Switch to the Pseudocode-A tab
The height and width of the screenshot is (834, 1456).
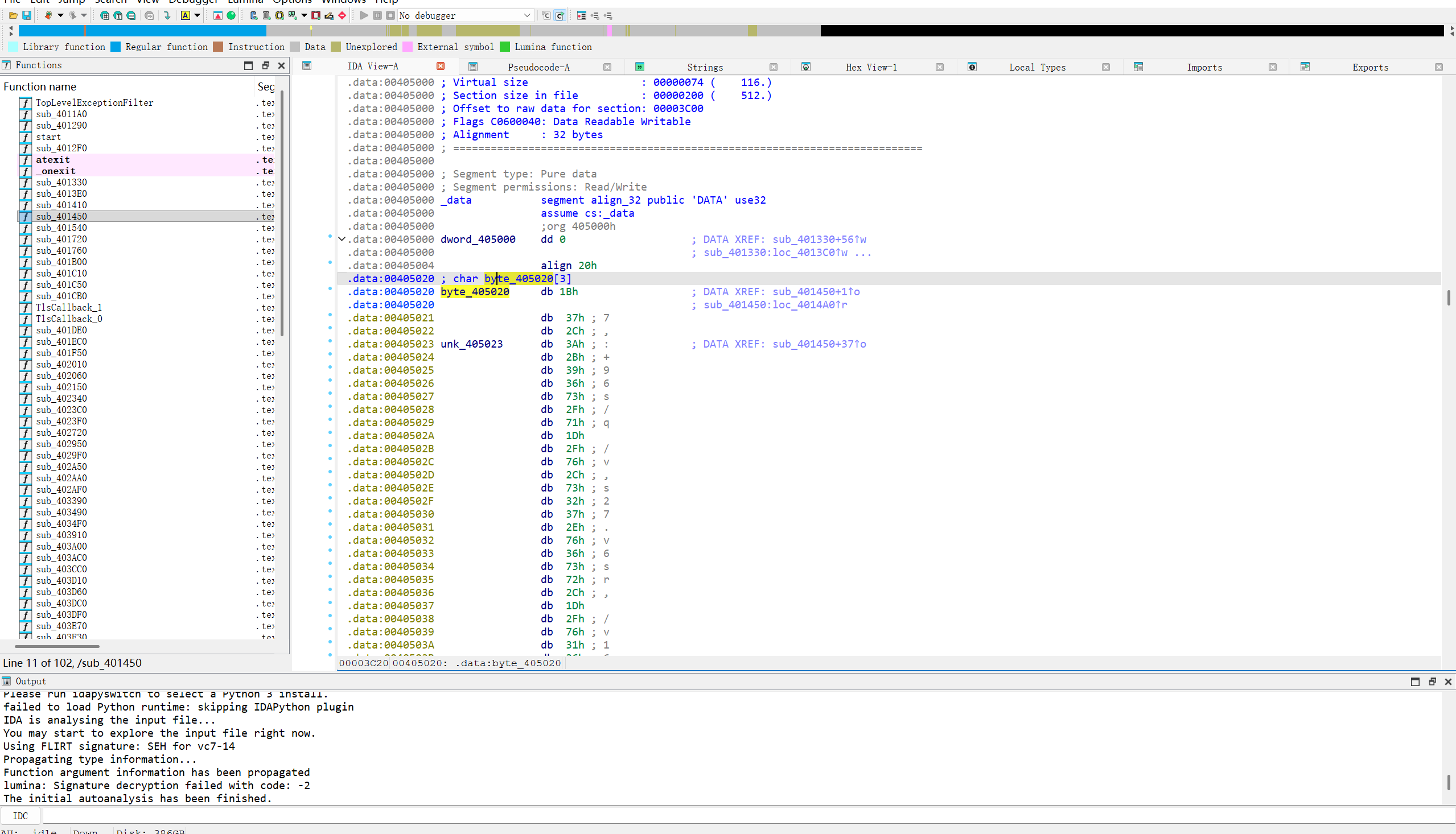[x=538, y=67]
